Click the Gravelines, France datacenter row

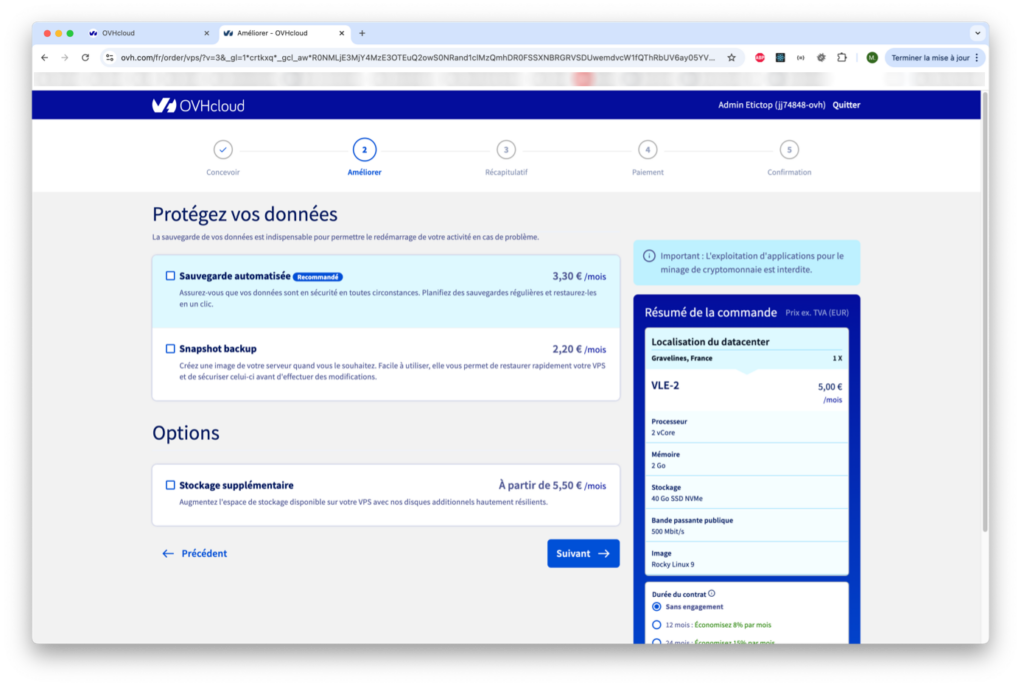[746, 359]
